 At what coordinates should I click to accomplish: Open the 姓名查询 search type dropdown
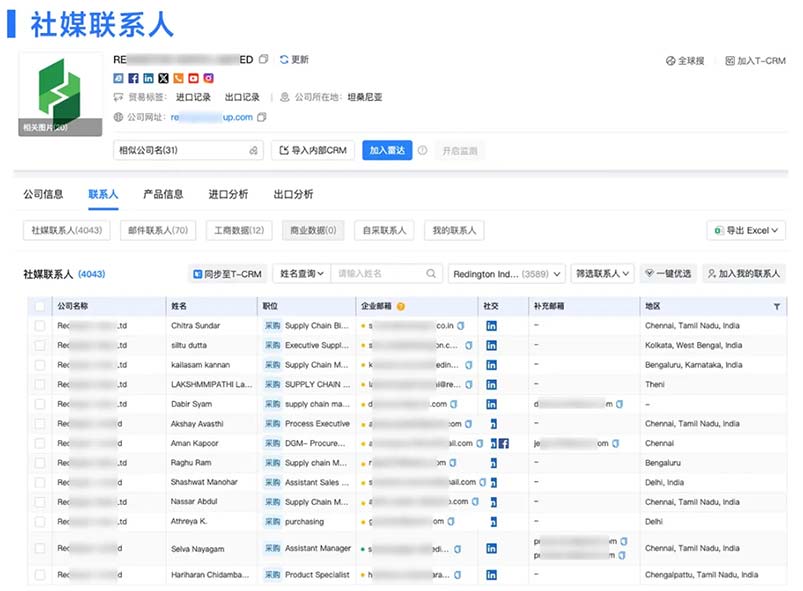(x=302, y=274)
